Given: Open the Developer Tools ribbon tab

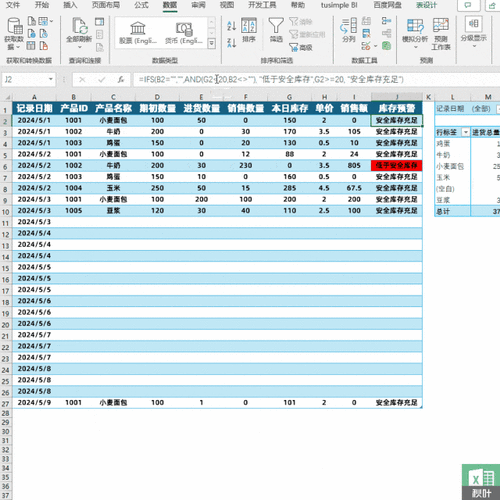Looking at the screenshot, I should point(262,5).
